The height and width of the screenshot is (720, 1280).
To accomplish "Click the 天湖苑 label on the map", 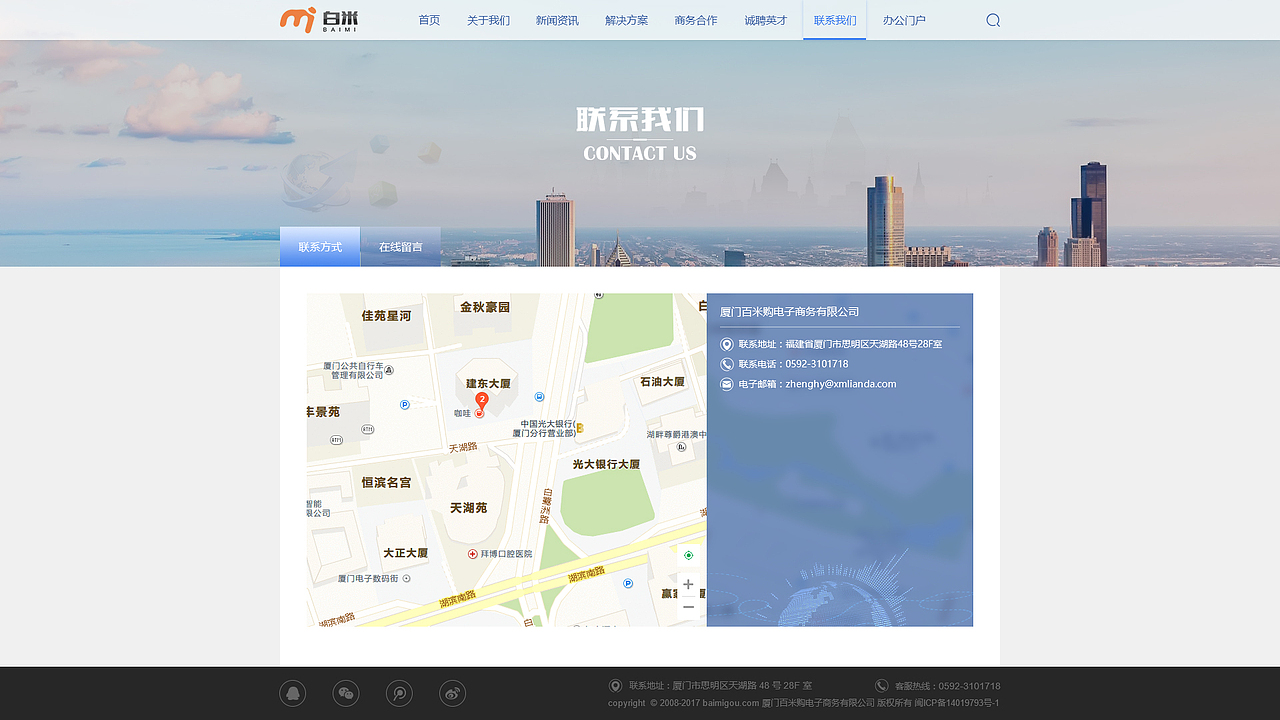I will [x=468, y=508].
